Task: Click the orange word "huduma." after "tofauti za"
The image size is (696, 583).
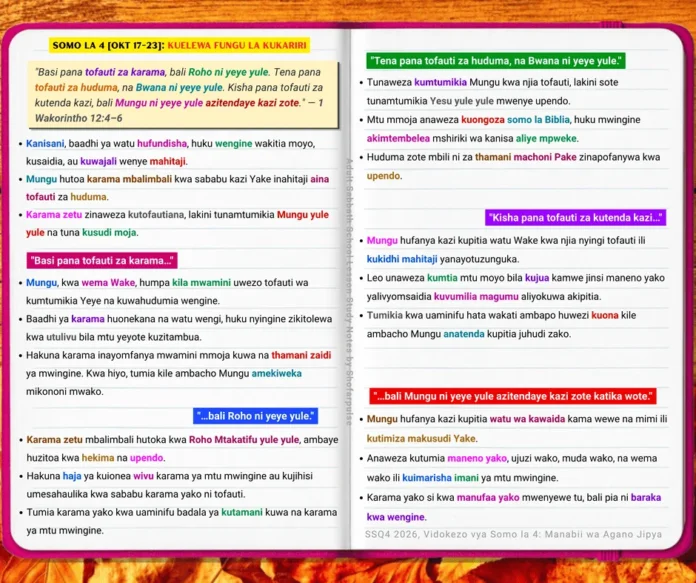Action: 89,197
